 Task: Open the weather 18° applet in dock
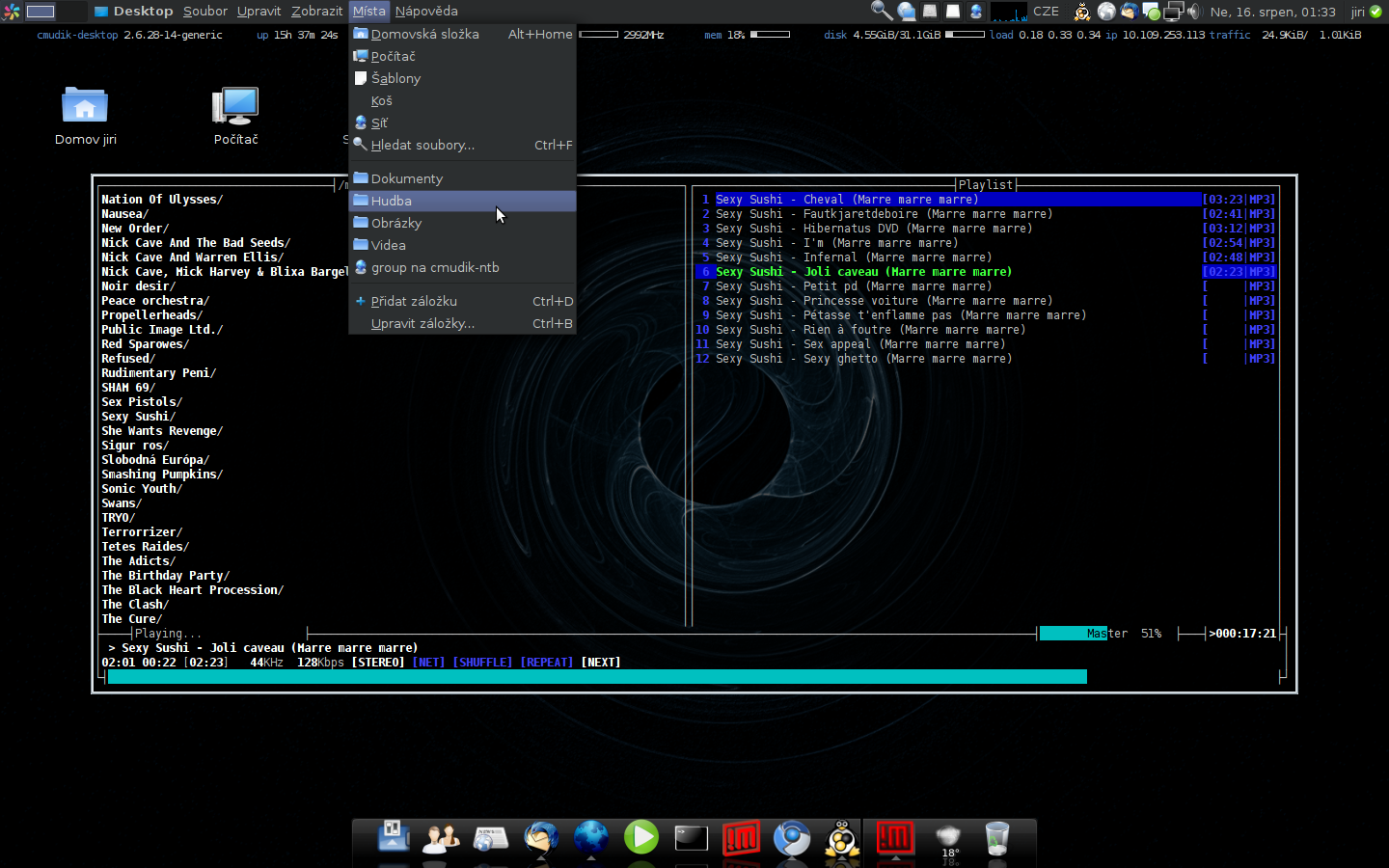coord(949,838)
